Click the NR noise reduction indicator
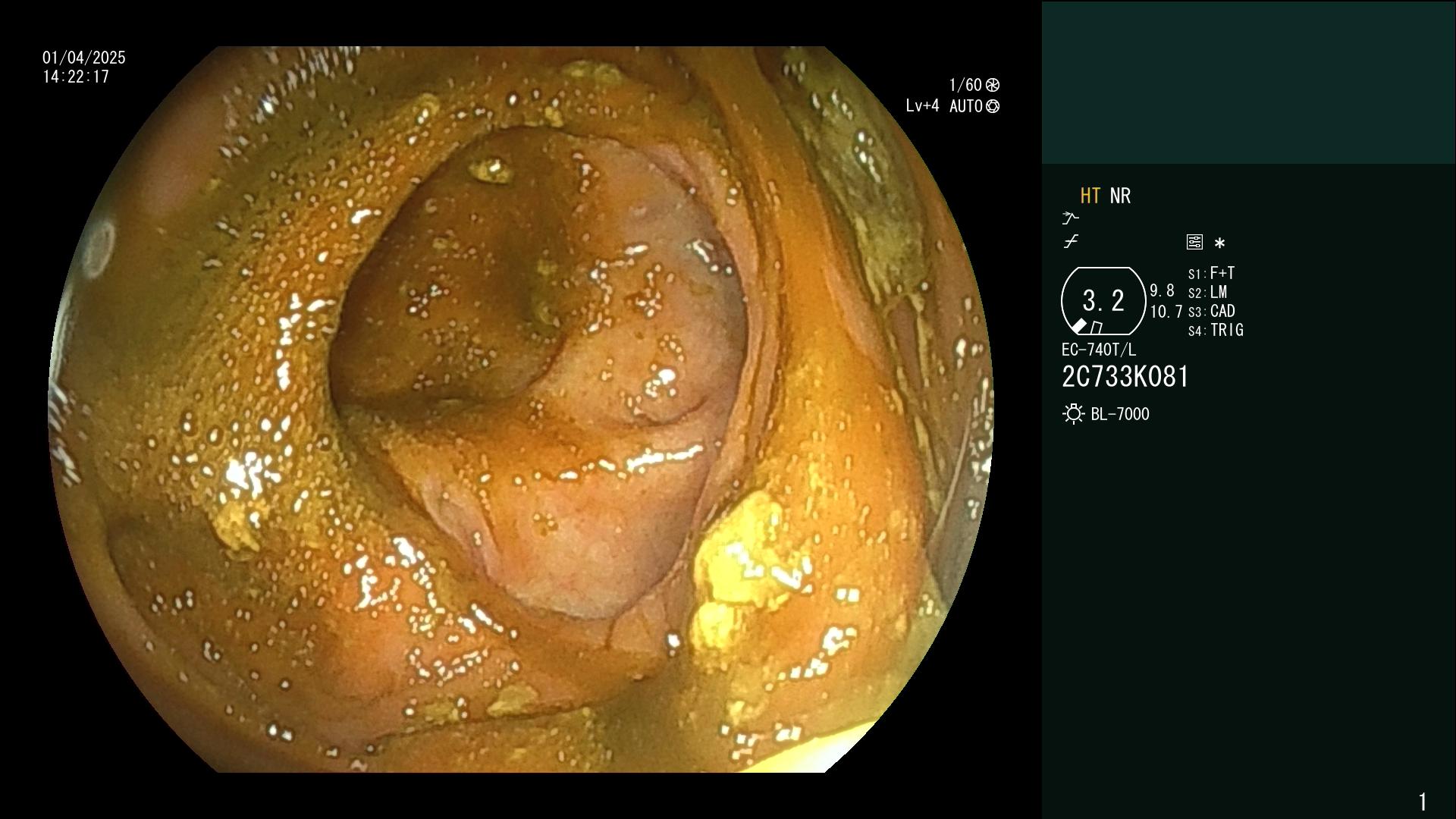This screenshot has width=1456, height=819. [x=1120, y=196]
